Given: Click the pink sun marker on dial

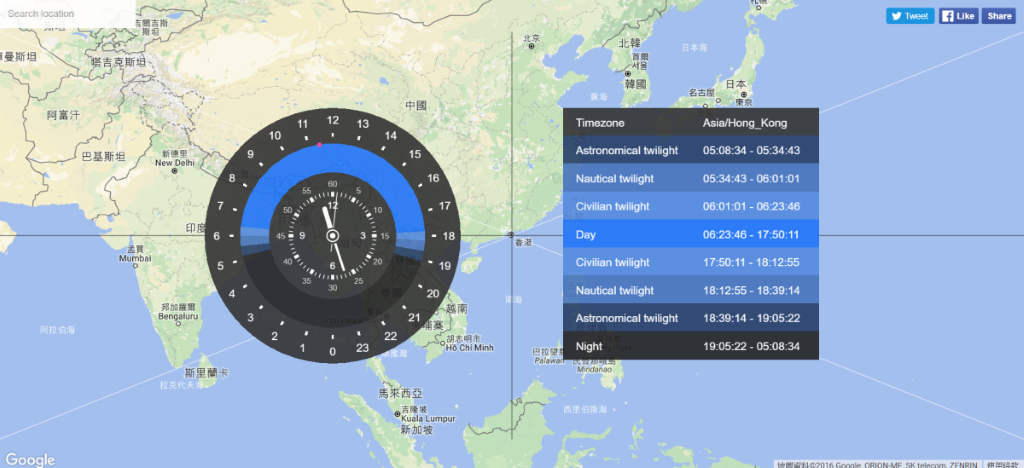Looking at the screenshot, I should coord(319,145).
